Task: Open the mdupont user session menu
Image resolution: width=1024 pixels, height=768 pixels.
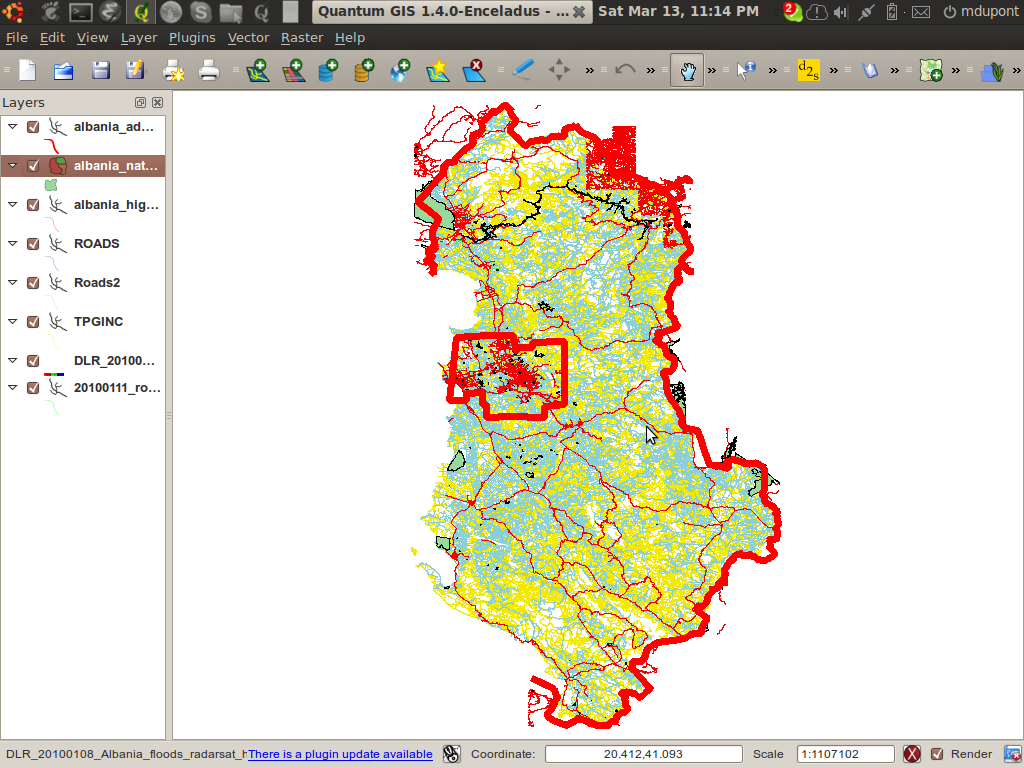Action: click(981, 11)
